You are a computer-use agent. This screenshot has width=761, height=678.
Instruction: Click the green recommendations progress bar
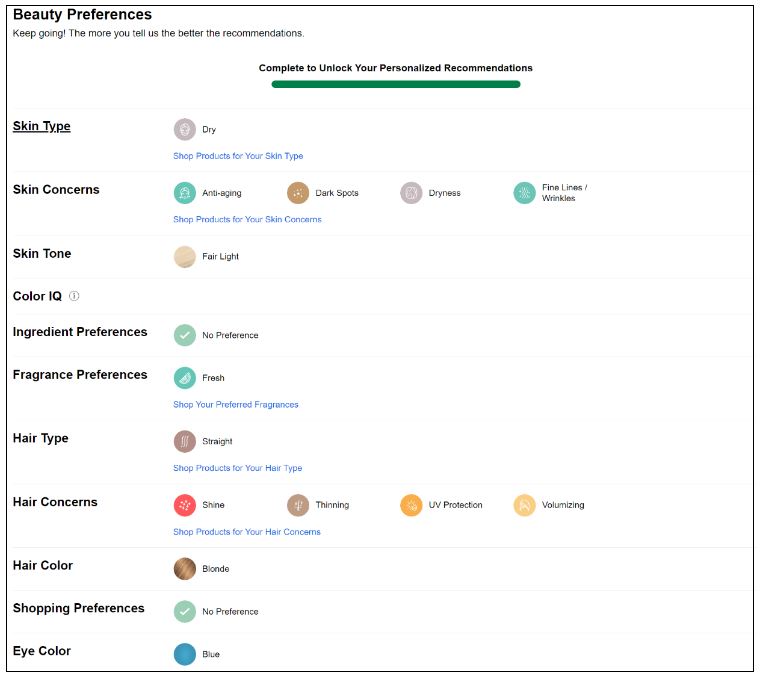point(396,84)
